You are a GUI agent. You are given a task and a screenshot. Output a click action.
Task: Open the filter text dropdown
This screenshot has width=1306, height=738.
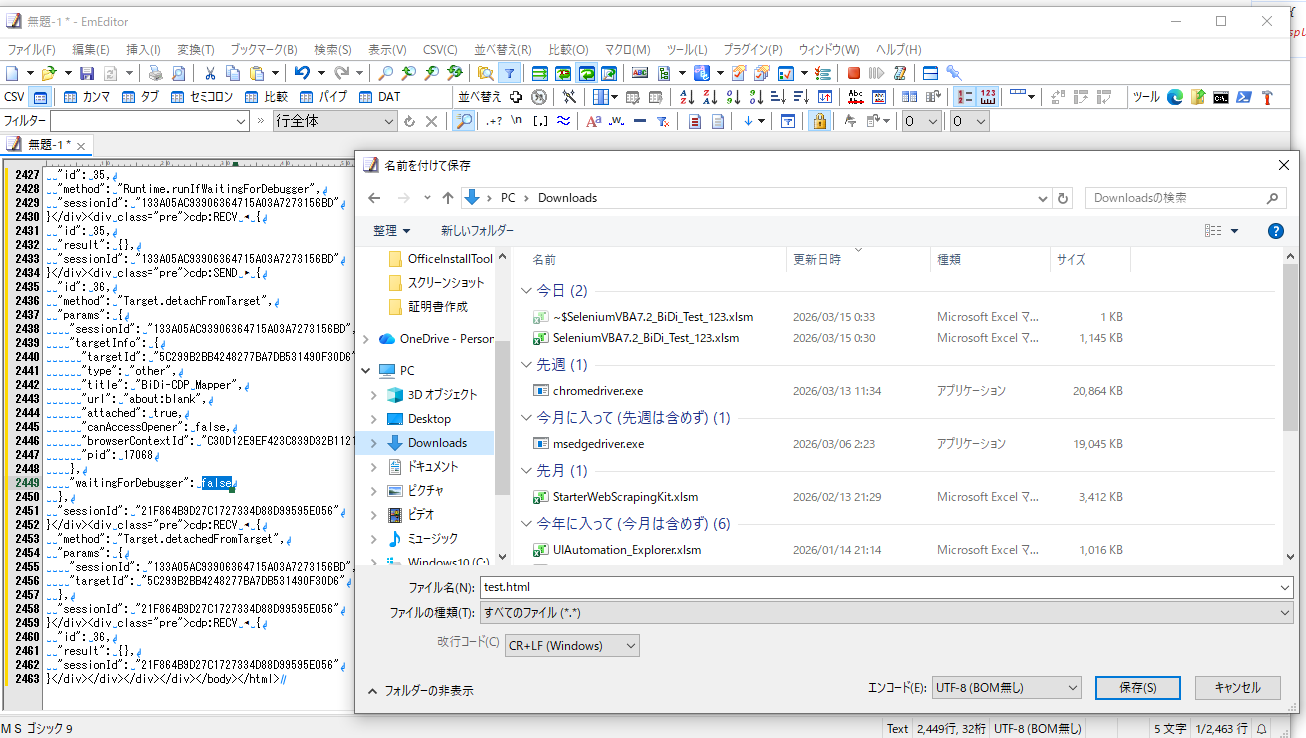click(x=241, y=121)
